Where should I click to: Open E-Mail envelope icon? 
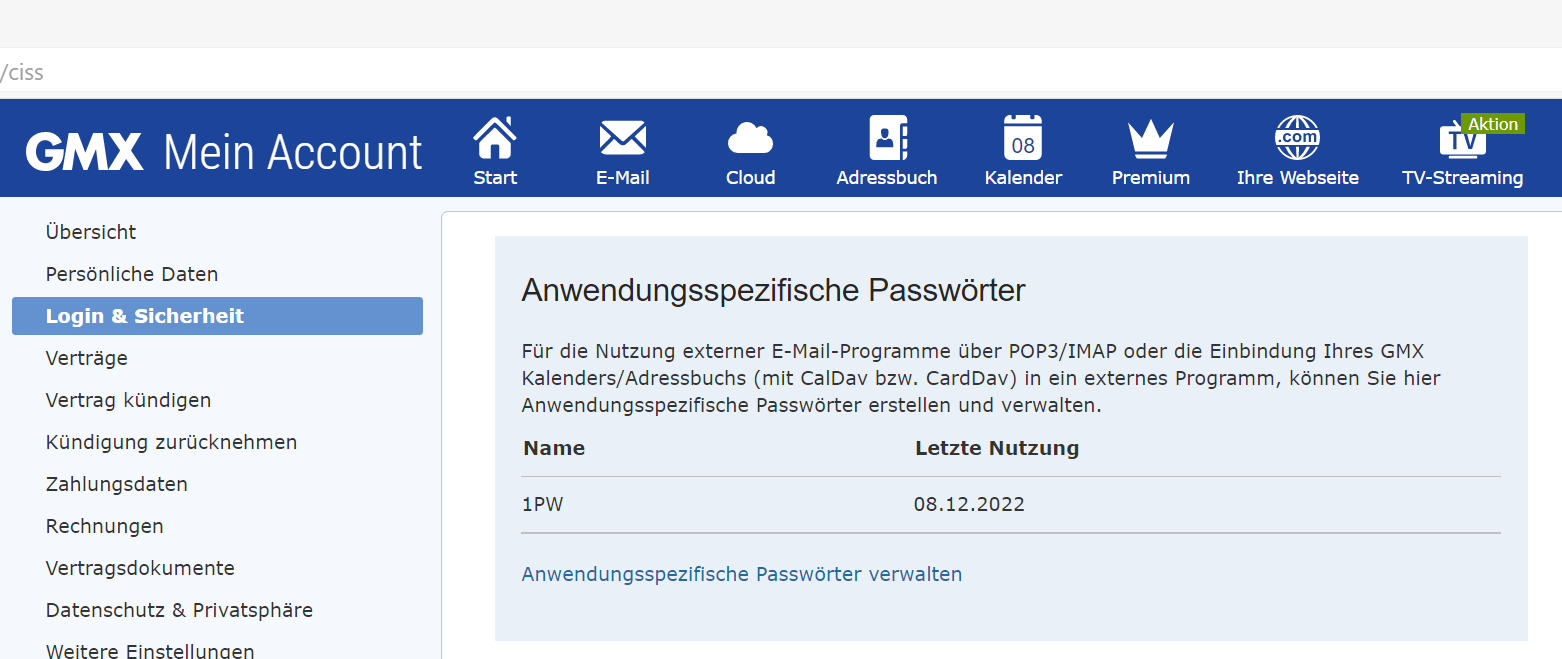pyautogui.click(x=622, y=138)
